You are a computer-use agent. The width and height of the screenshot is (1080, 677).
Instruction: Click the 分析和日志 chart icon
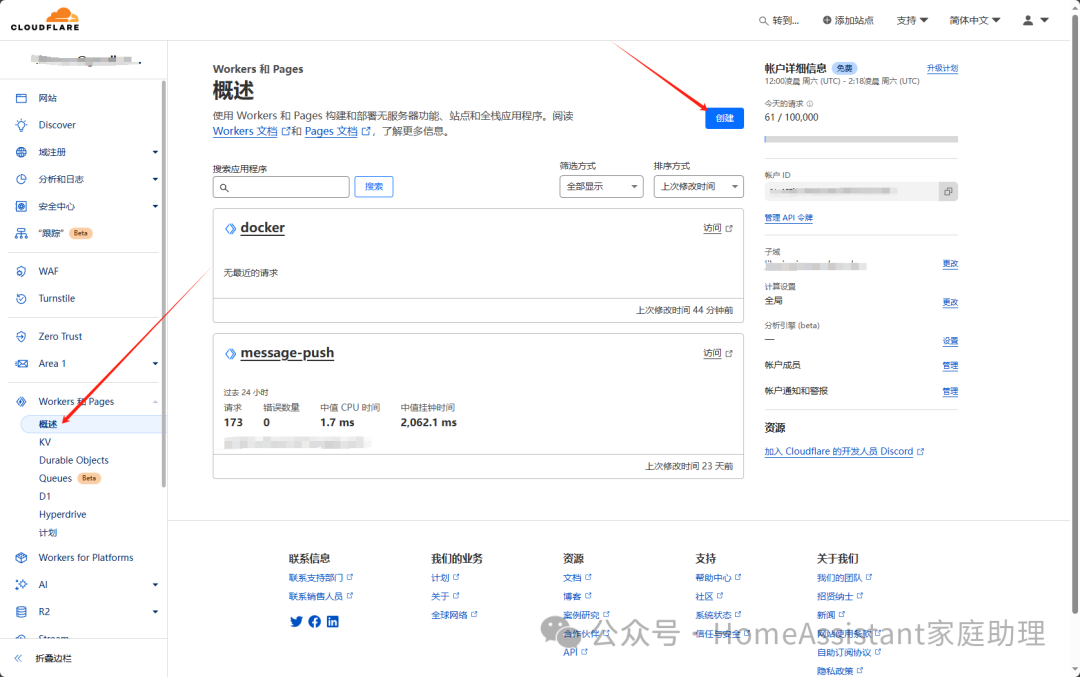21,179
